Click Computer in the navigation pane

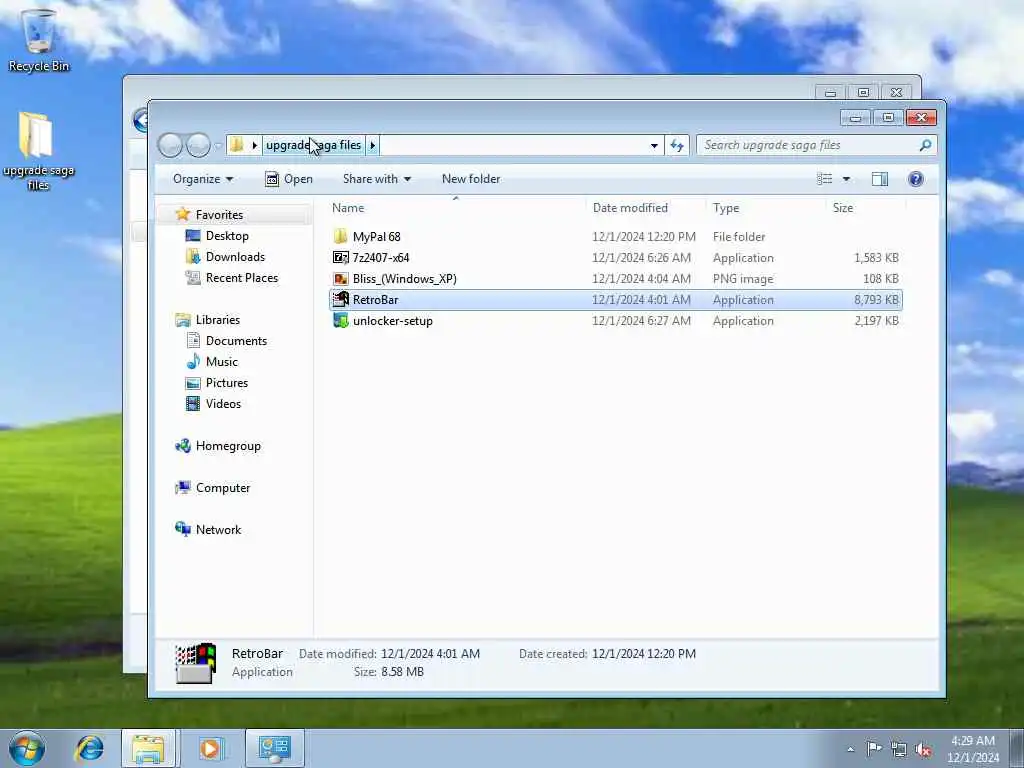coord(223,488)
